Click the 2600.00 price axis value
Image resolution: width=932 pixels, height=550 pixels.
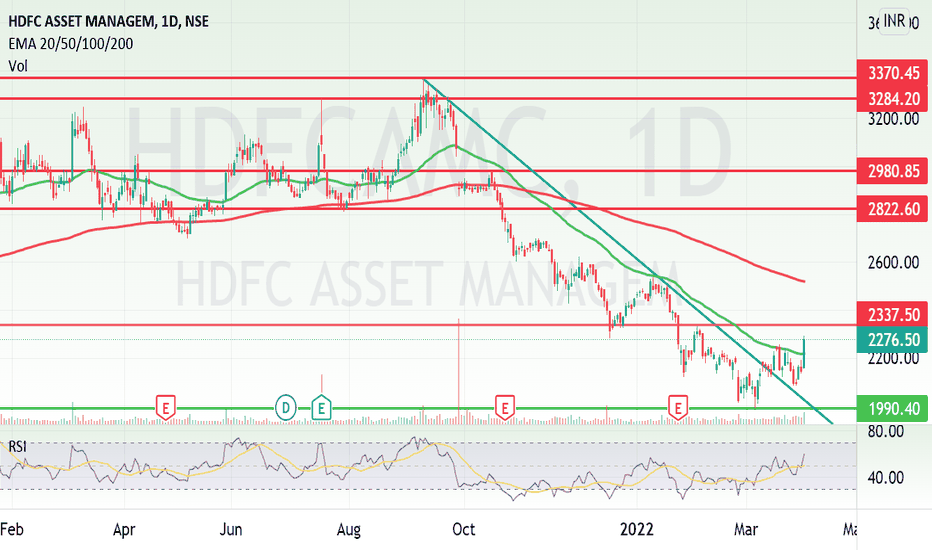pos(893,262)
